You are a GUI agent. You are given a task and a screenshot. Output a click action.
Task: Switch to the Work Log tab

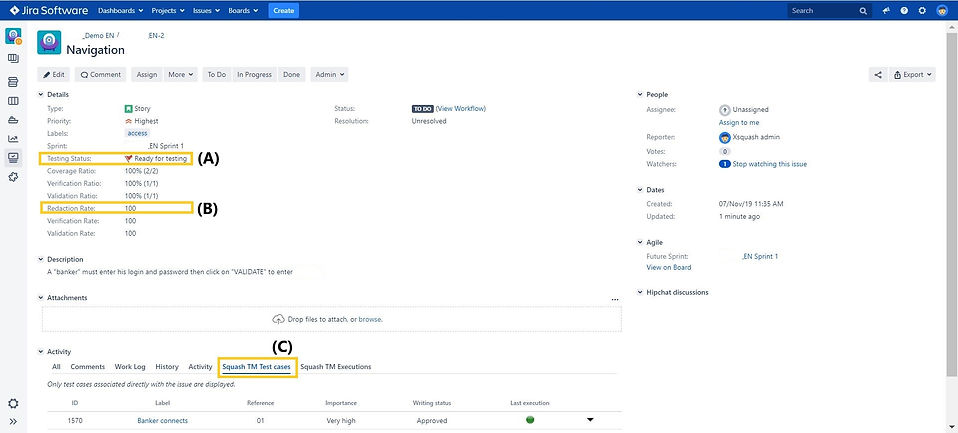[x=130, y=367]
